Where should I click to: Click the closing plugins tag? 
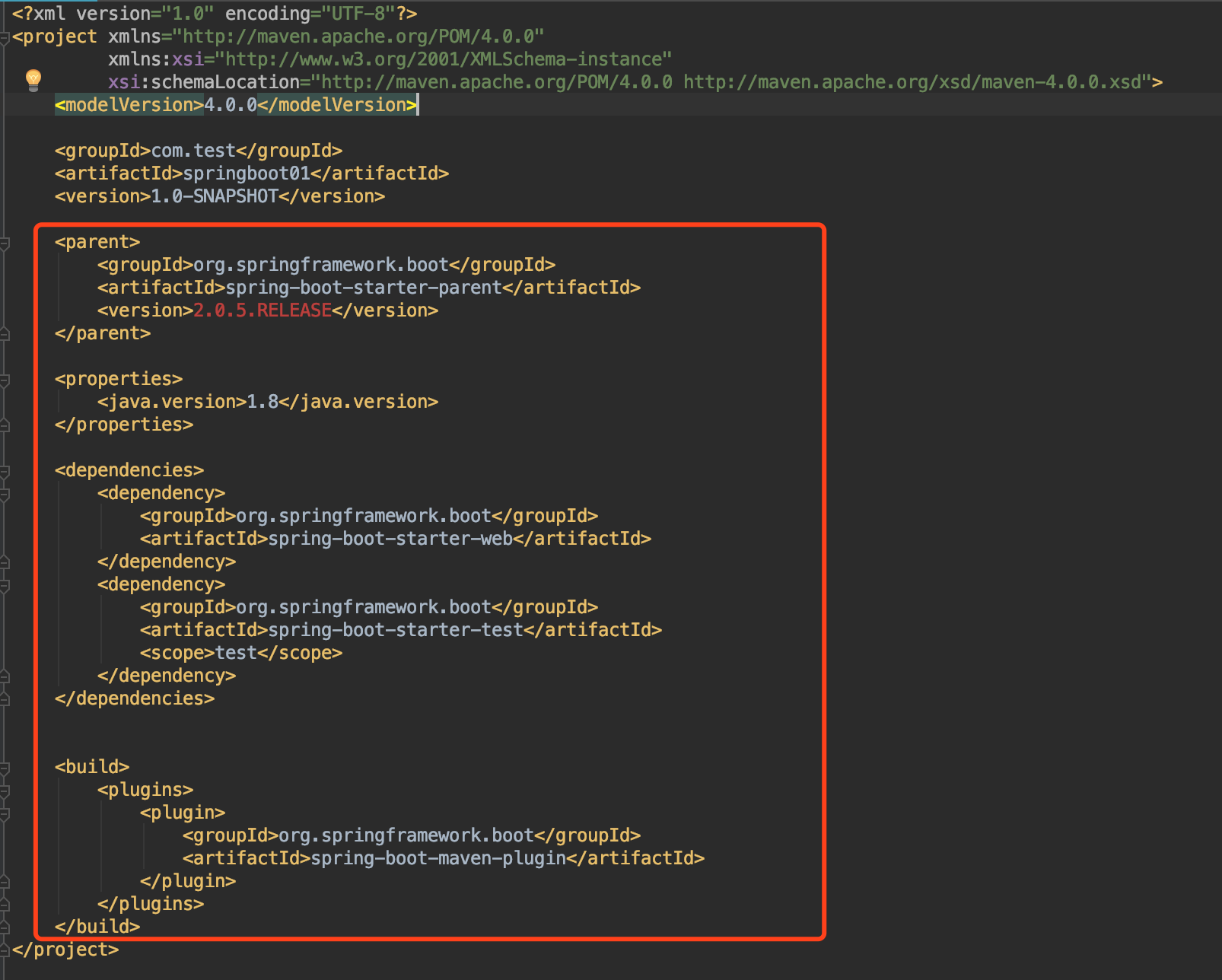[x=151, y=904]
